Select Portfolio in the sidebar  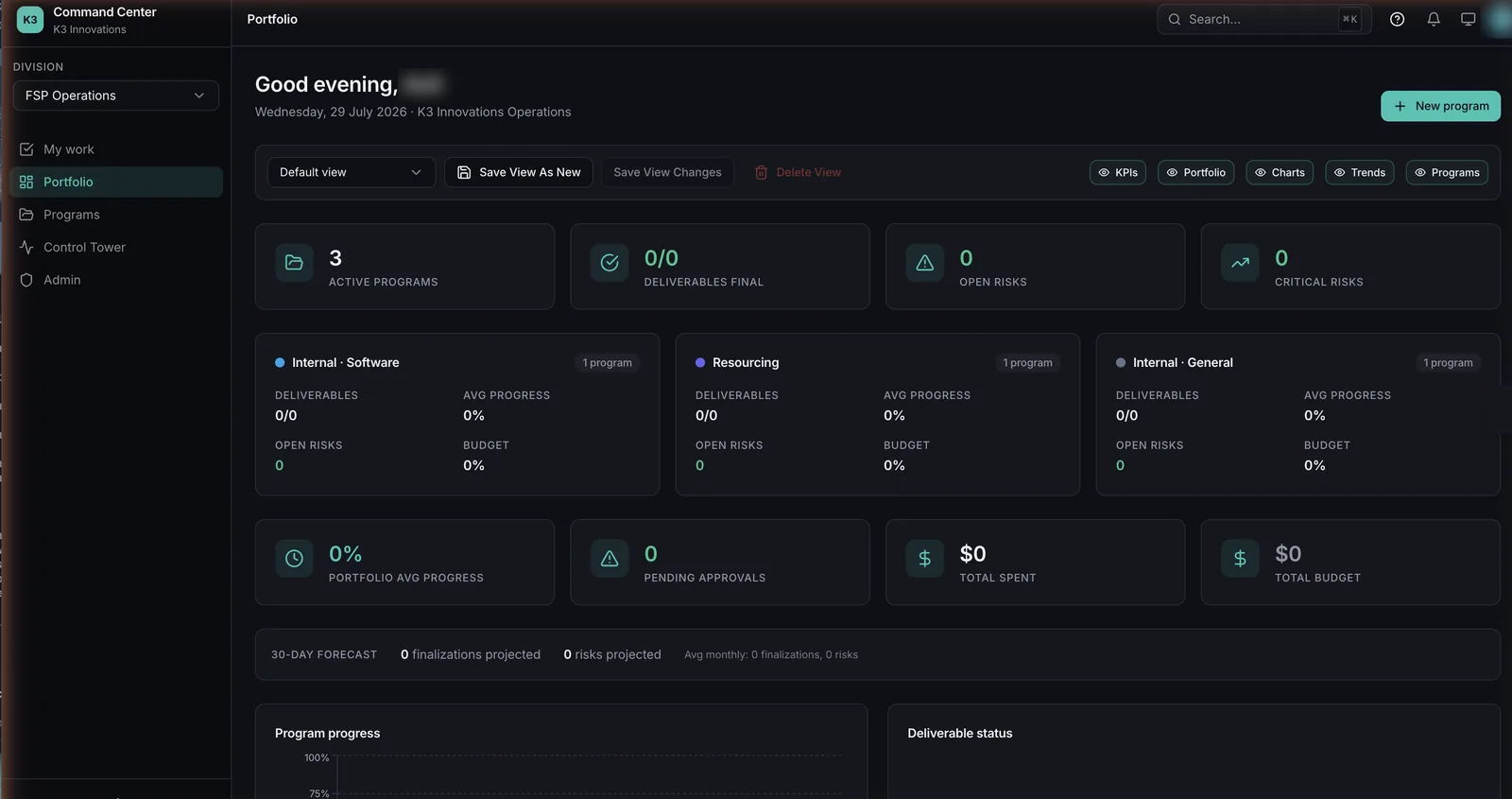[x=116, y=182]
